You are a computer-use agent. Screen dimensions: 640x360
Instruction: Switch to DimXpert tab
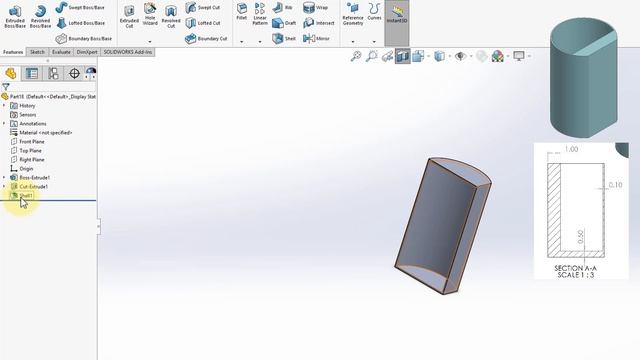click(x=87, y=52)
